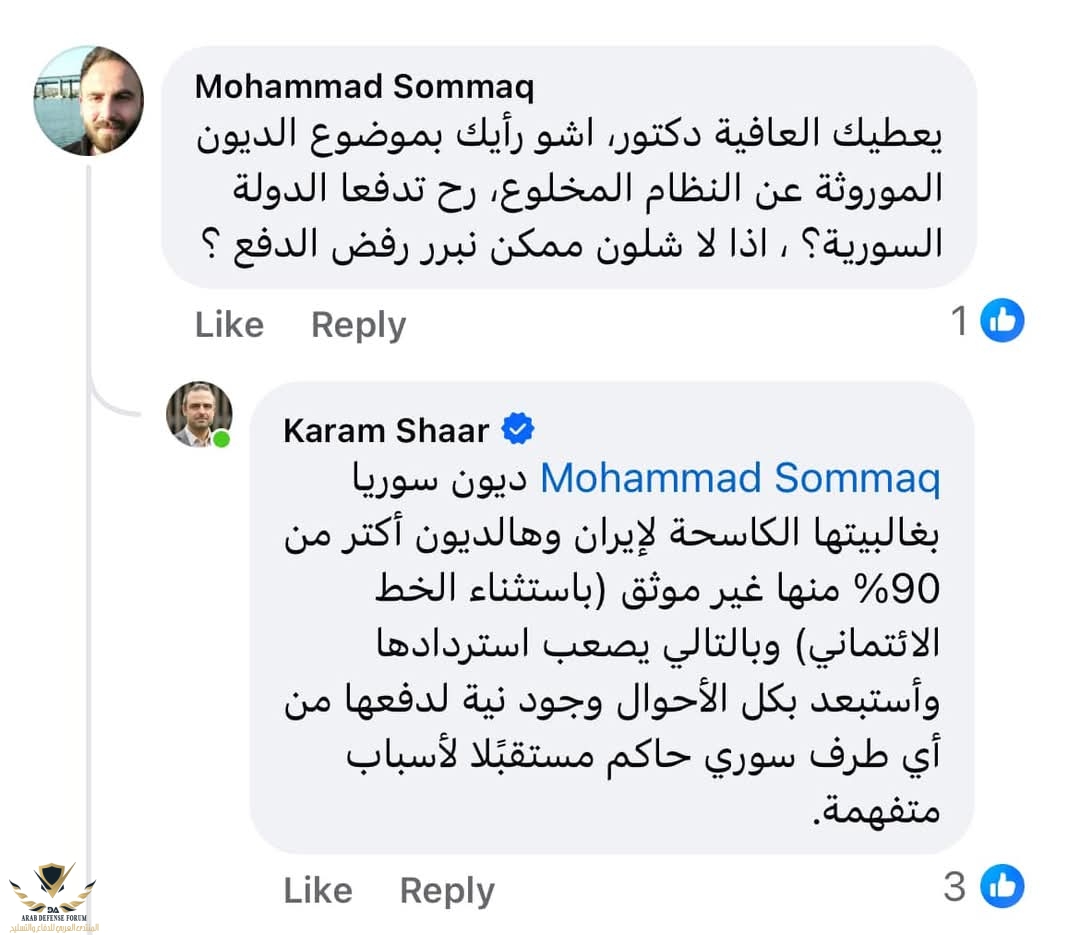
Task: Click thumbs-up reaction icon on first comment
Action: 1002,322
